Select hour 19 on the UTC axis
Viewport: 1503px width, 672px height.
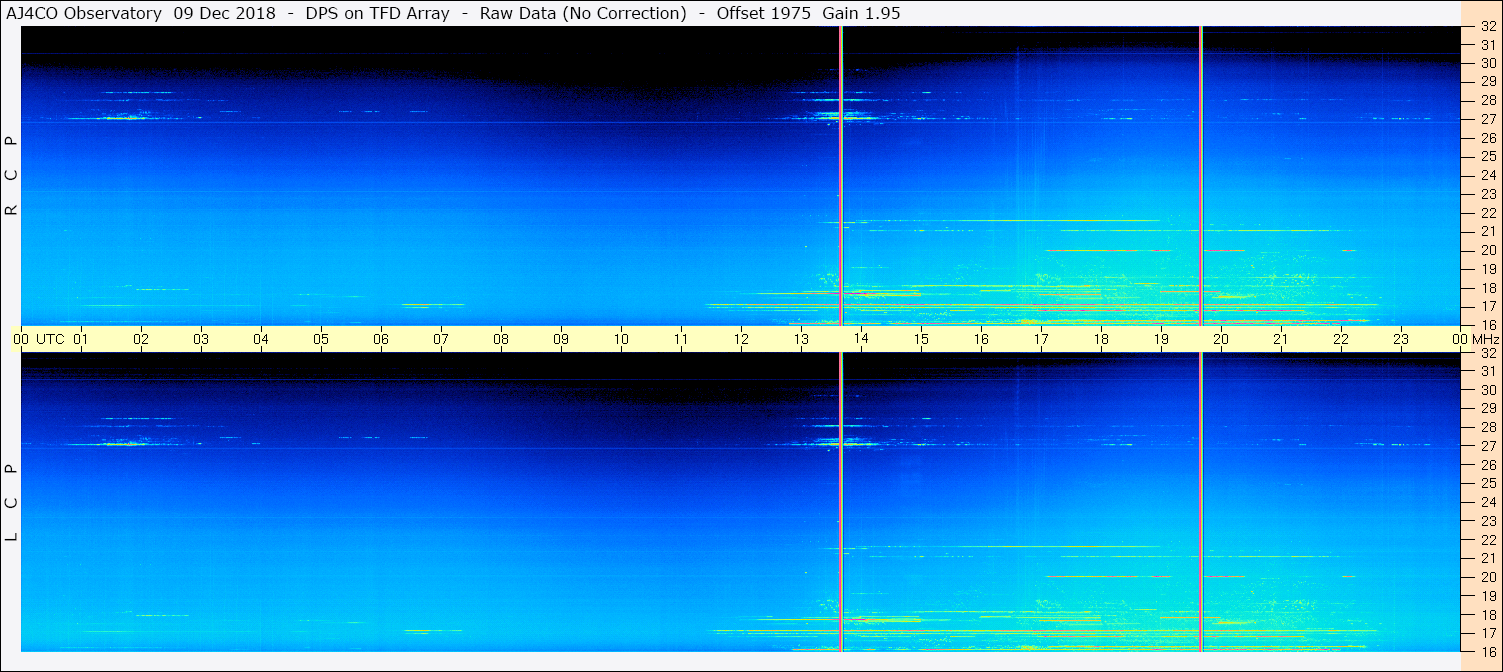[1161, 339]
